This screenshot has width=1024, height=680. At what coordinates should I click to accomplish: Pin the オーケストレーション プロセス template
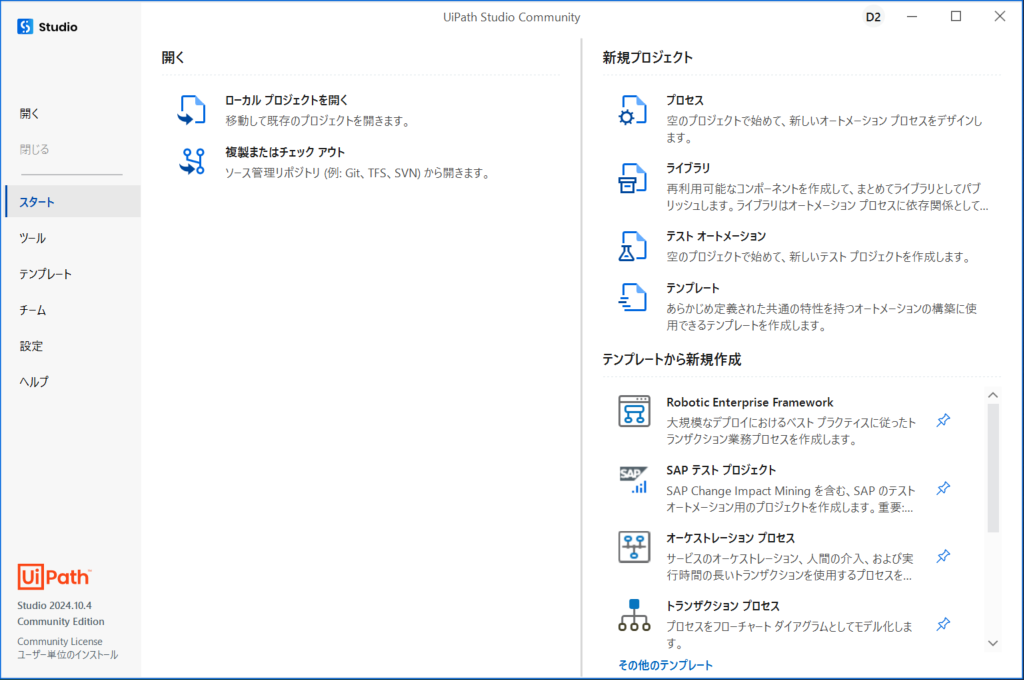[943, 556]
